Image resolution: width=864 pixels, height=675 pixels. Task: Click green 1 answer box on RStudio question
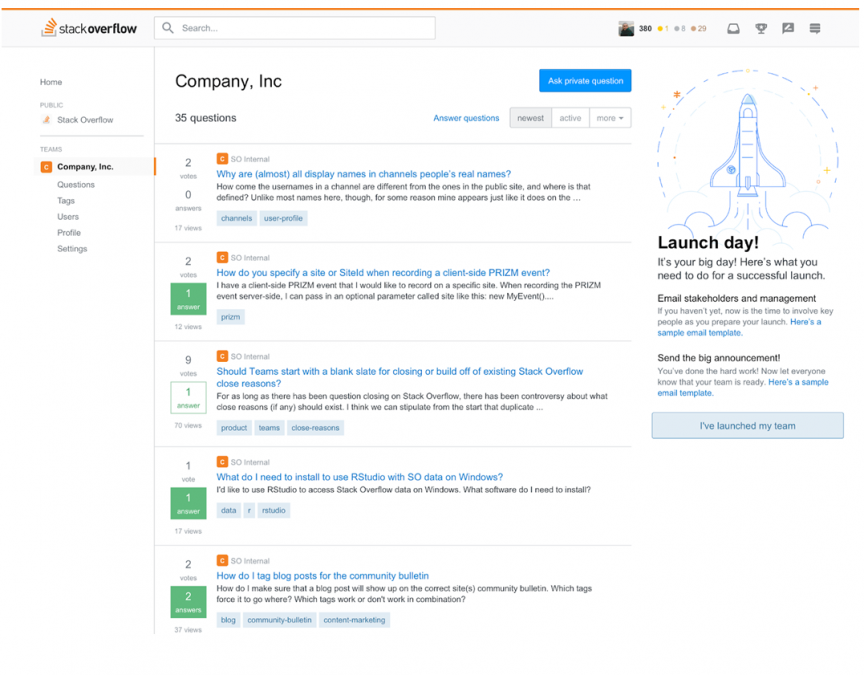coord(188,503)
